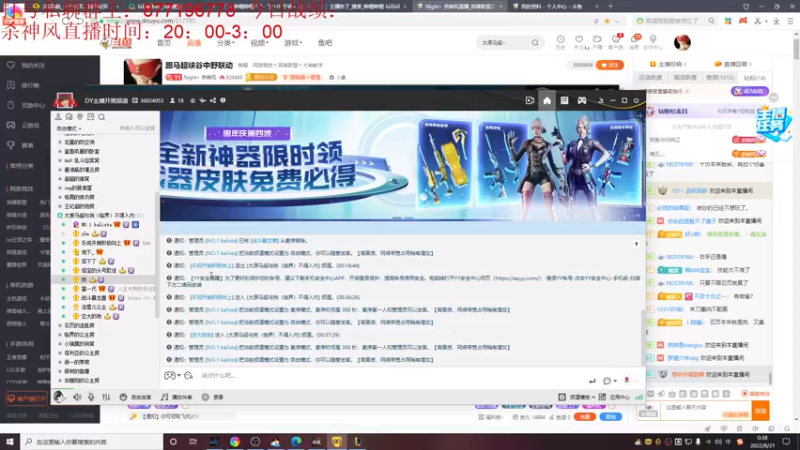800x450 pixels.
Task: Open the user icon above channel list
Action: (59, 117)
